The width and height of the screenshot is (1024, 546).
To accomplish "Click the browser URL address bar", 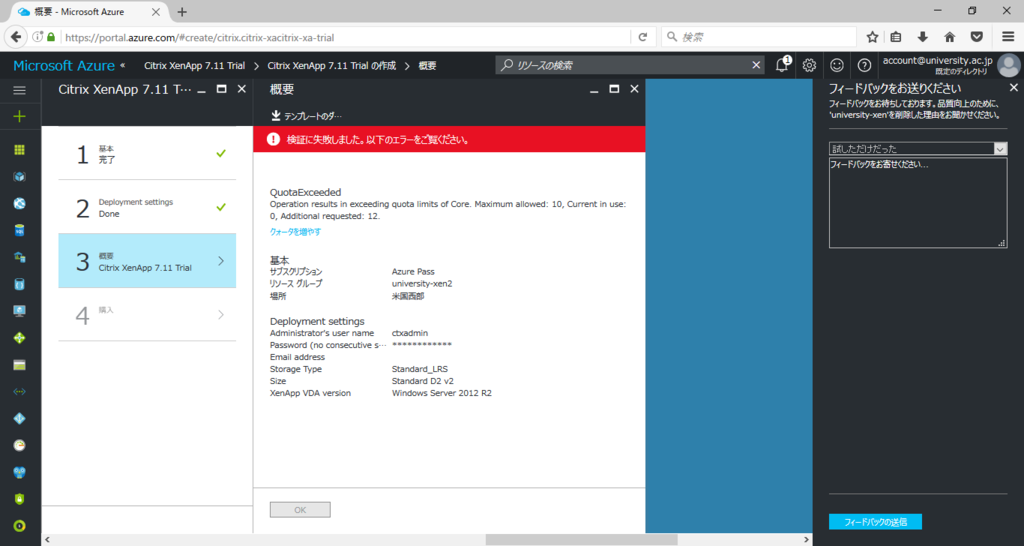I will [346, 37].
